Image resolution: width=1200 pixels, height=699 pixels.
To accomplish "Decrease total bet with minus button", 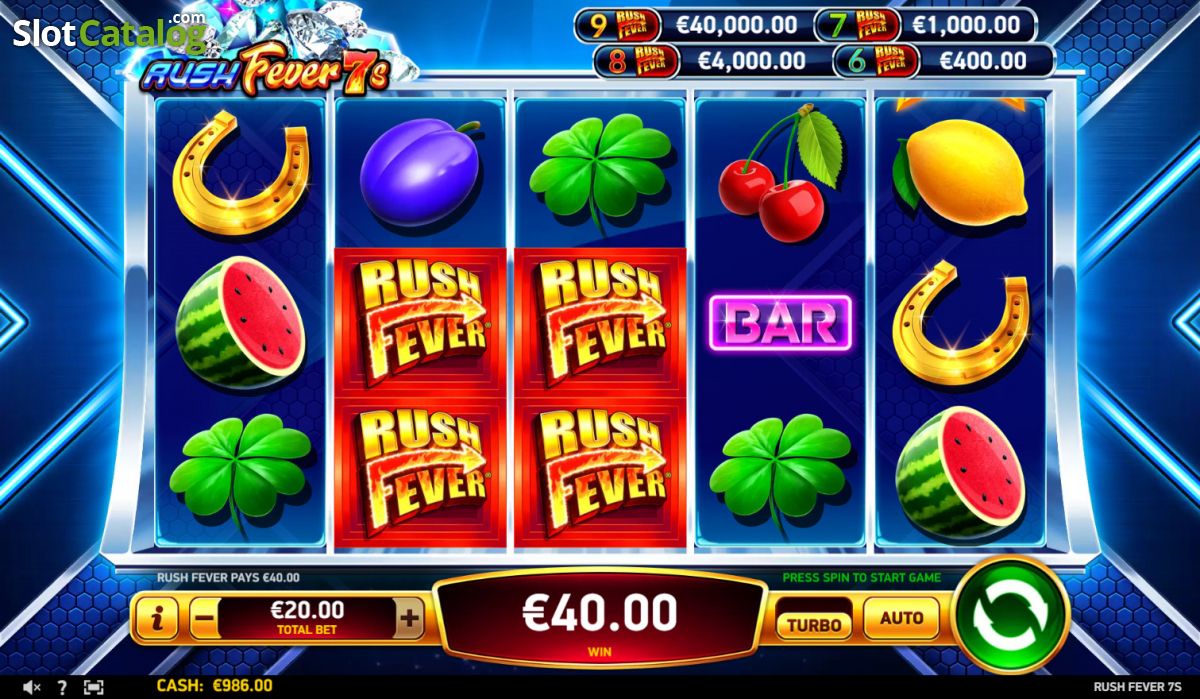I will [x=203, y=619].
